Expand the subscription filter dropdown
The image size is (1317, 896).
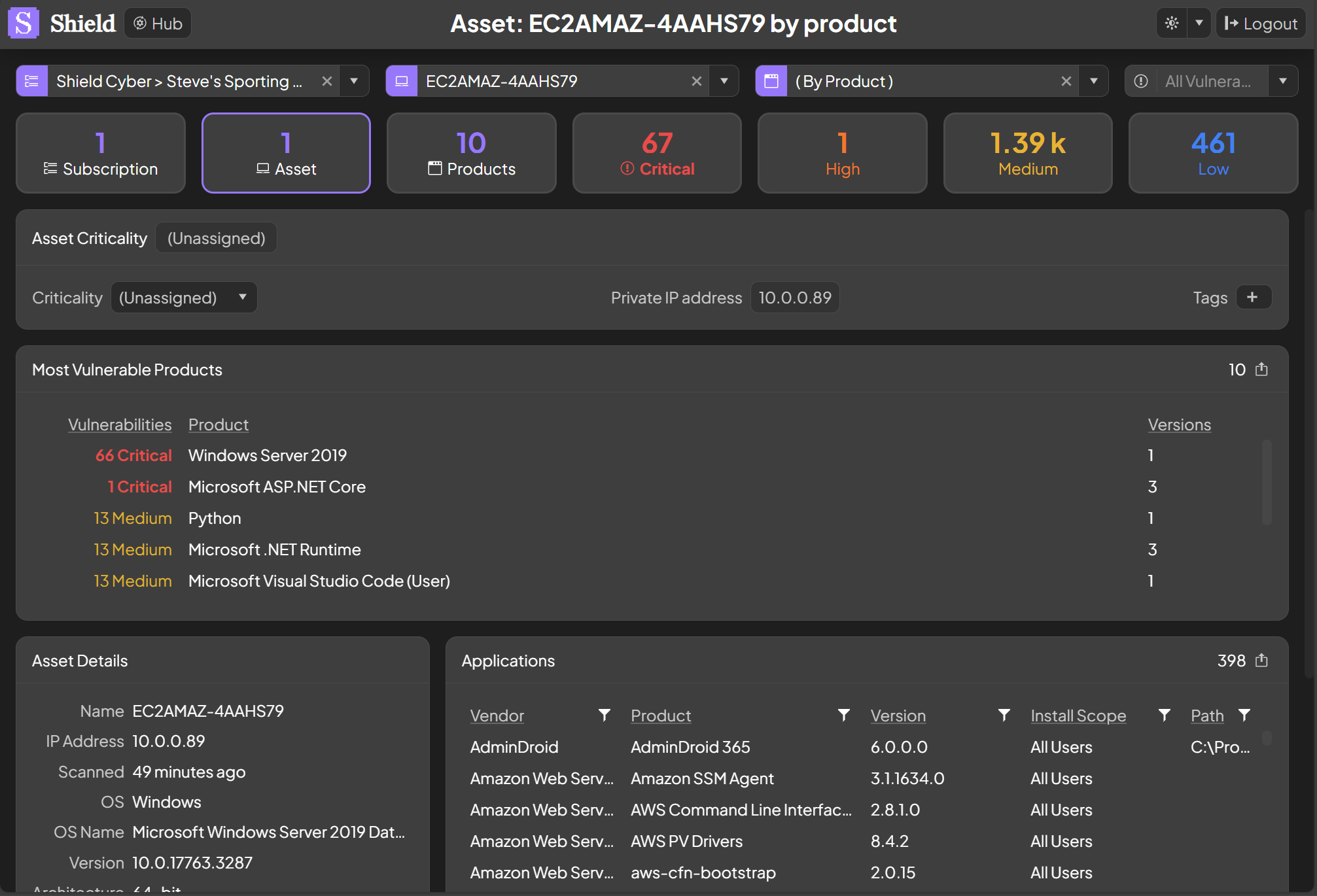(354, 81)
